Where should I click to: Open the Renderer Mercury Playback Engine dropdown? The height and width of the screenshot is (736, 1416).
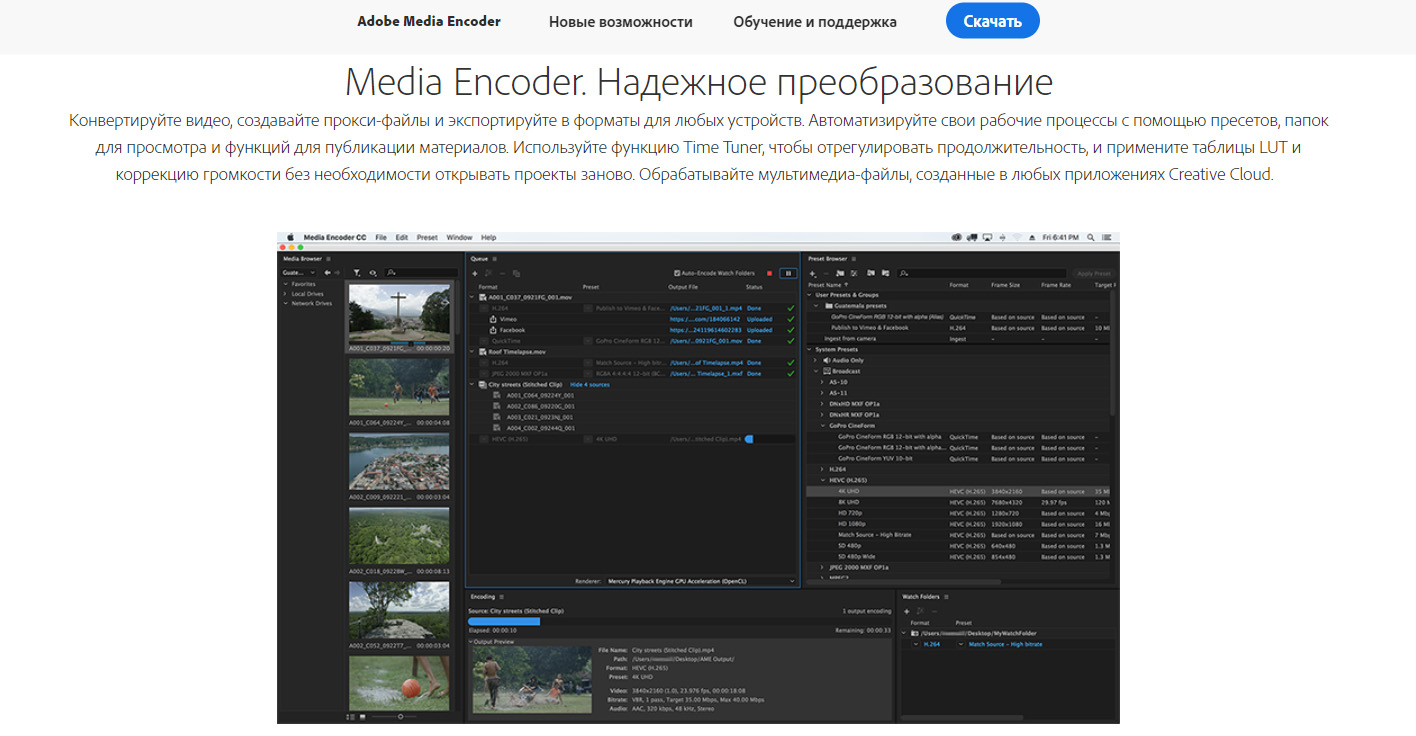click(x=700, y=580)
